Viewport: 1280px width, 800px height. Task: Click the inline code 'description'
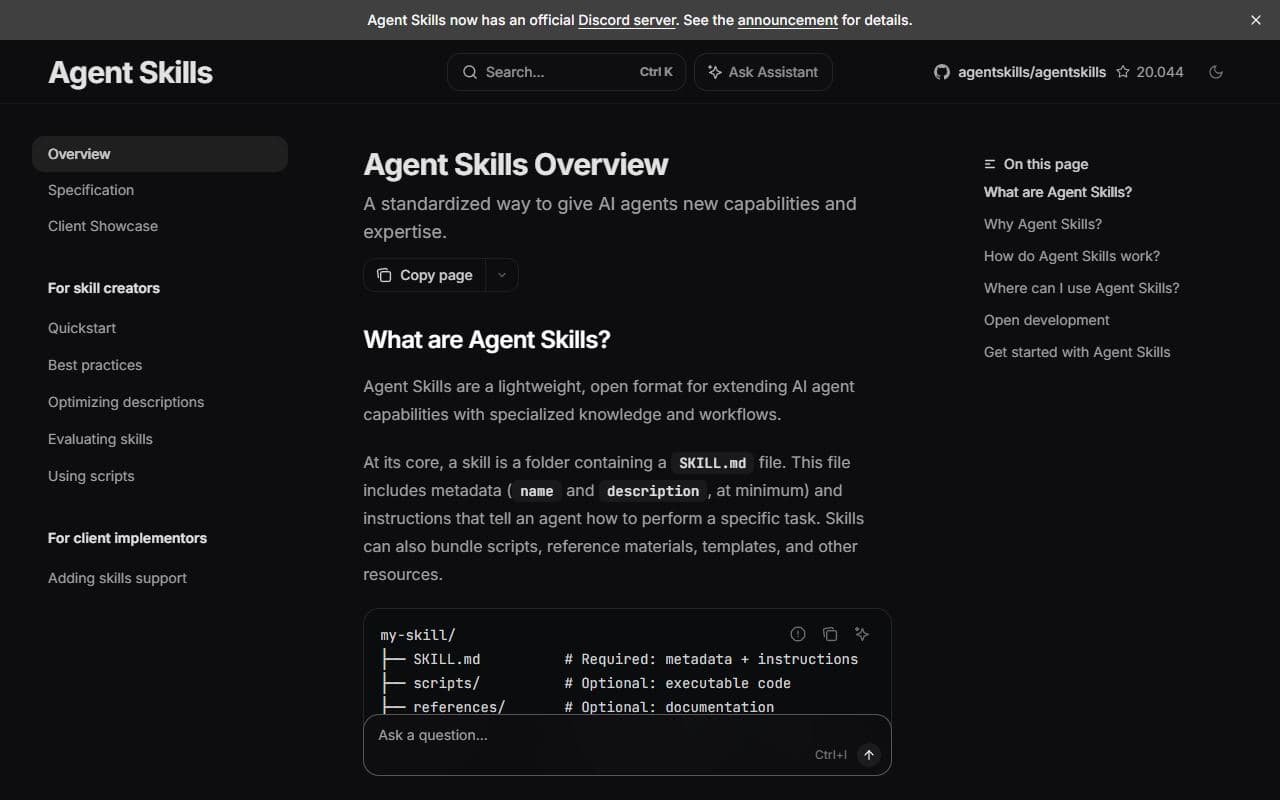pos(653,491)
